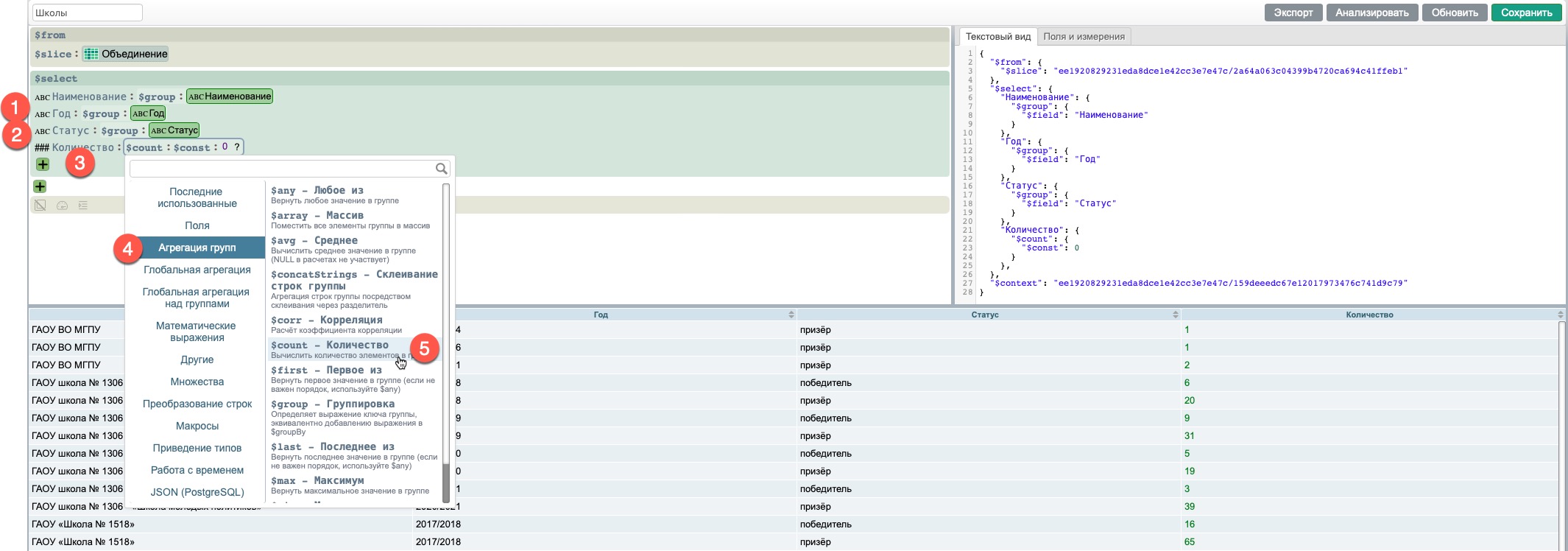Click the Объединение slice grid icon
Screen dimensions: 1568x551
click(x=91, y=54)
